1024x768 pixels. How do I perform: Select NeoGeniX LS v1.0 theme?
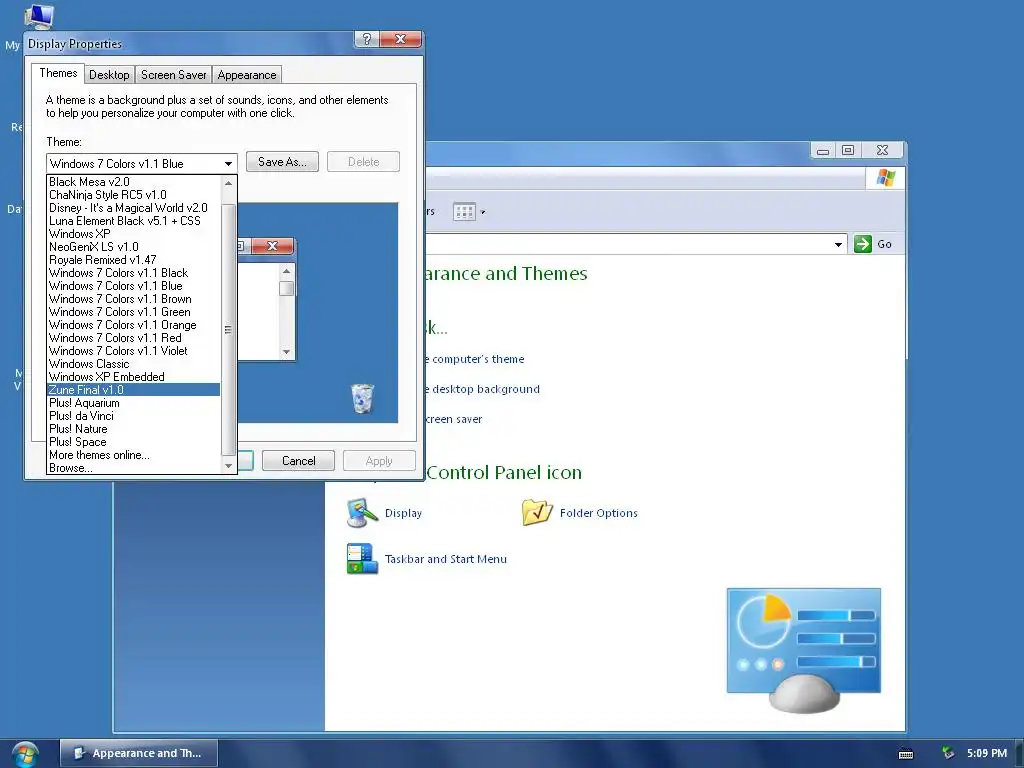[134, 247]
